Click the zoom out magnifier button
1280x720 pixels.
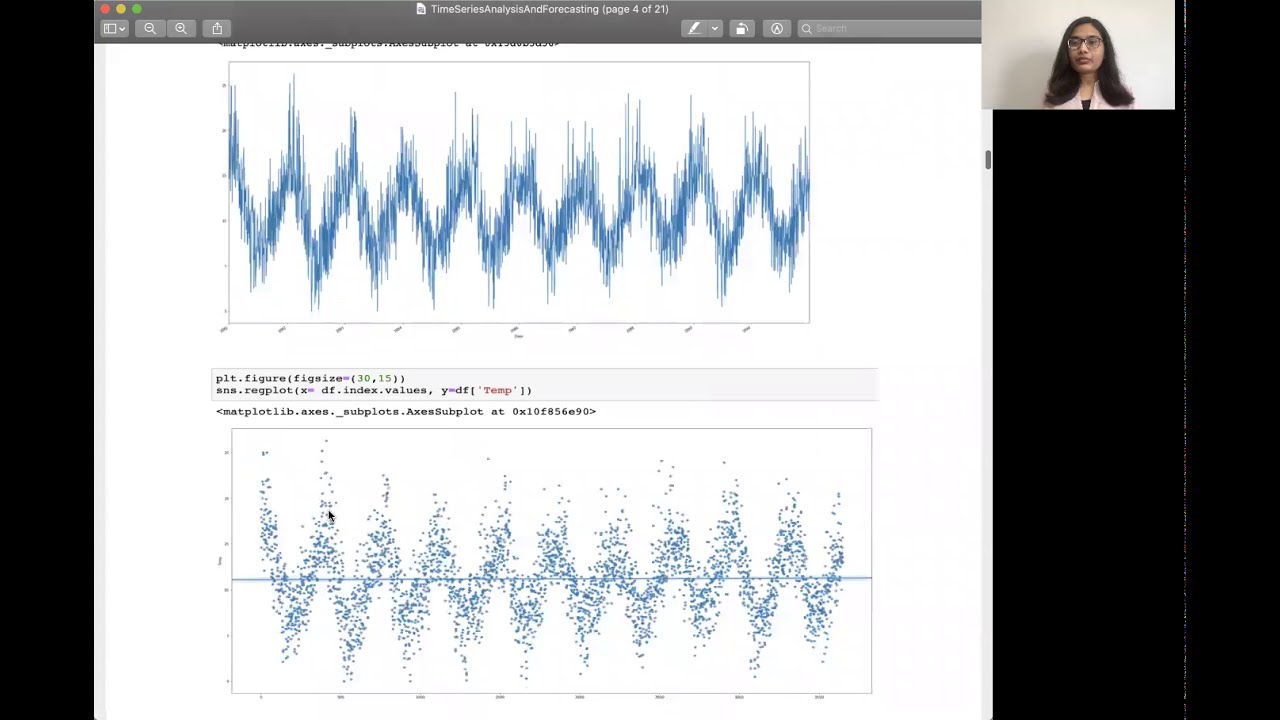[x=150, y=28]
